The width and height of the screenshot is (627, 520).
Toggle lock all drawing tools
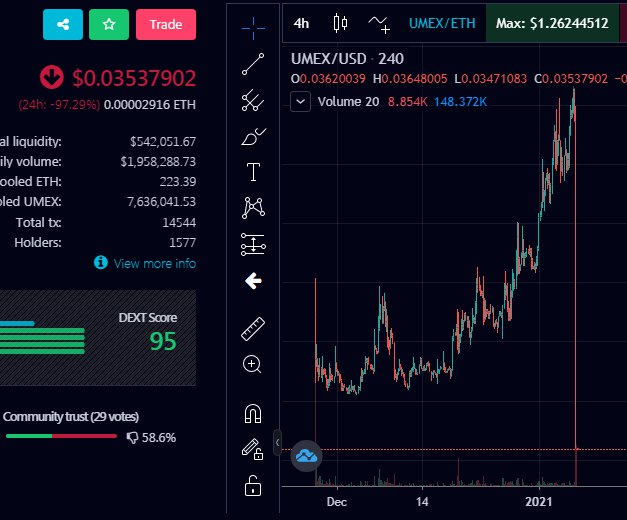pos(253,486)
